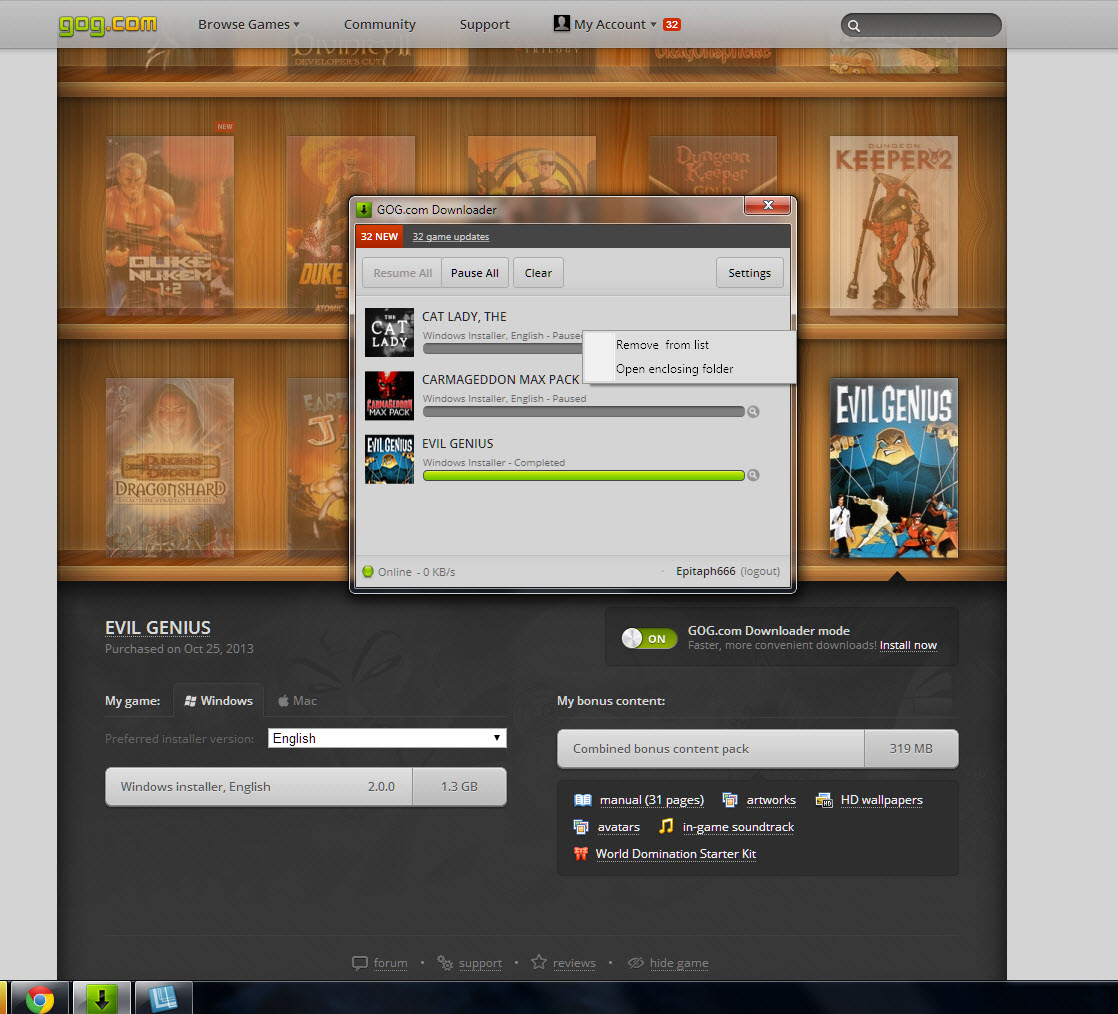Click the Duke Nukem 1+2 shelf cover
Image resolution: width=1118 pixels, height=1014 pixels.
click(x=170, y=225)
